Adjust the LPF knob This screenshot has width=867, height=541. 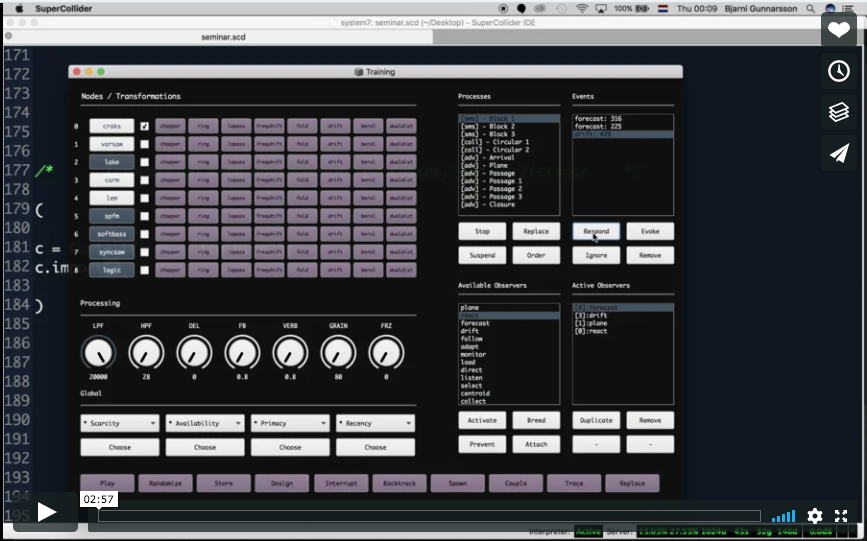coord(98,352)
